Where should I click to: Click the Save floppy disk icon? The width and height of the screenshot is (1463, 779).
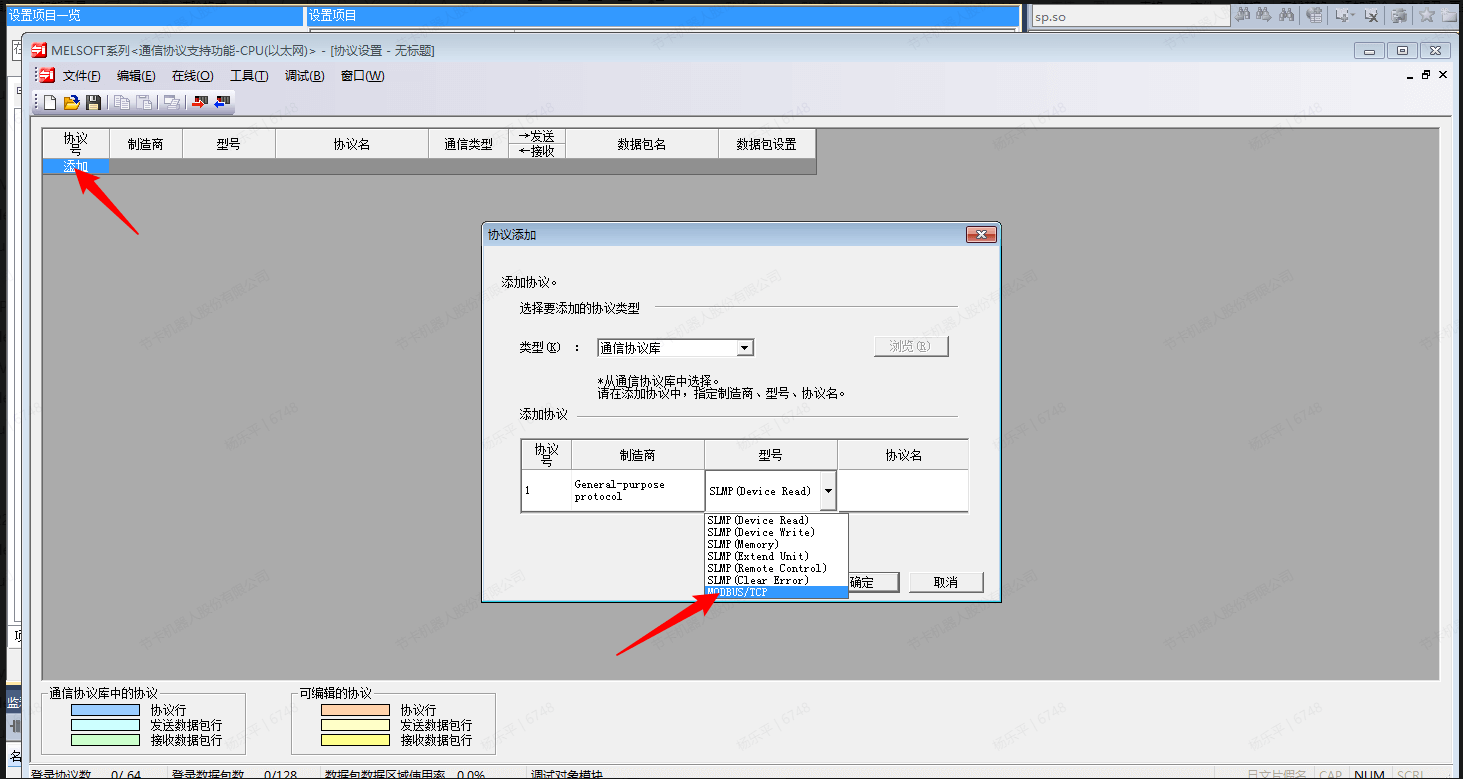coord(93,102)
